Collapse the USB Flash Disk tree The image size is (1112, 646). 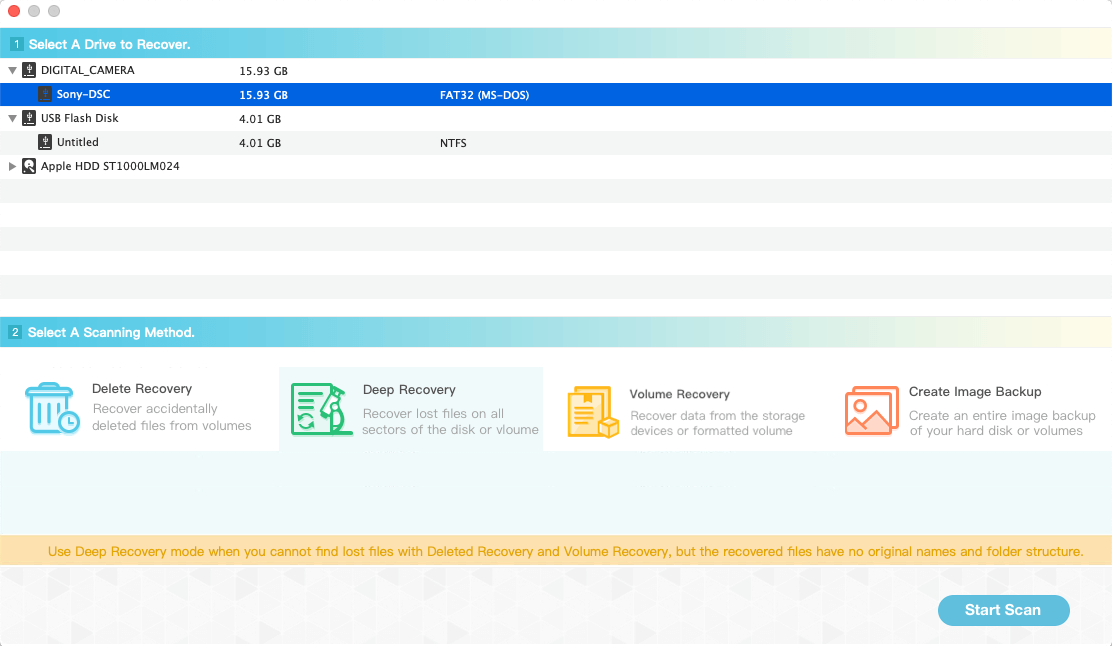point(12,118)
